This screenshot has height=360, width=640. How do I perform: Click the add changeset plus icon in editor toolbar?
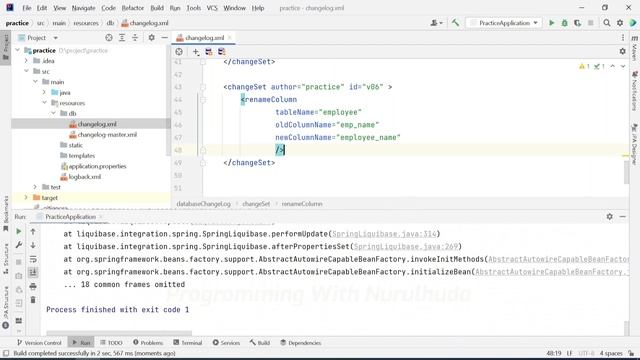(x=196, y=51)
